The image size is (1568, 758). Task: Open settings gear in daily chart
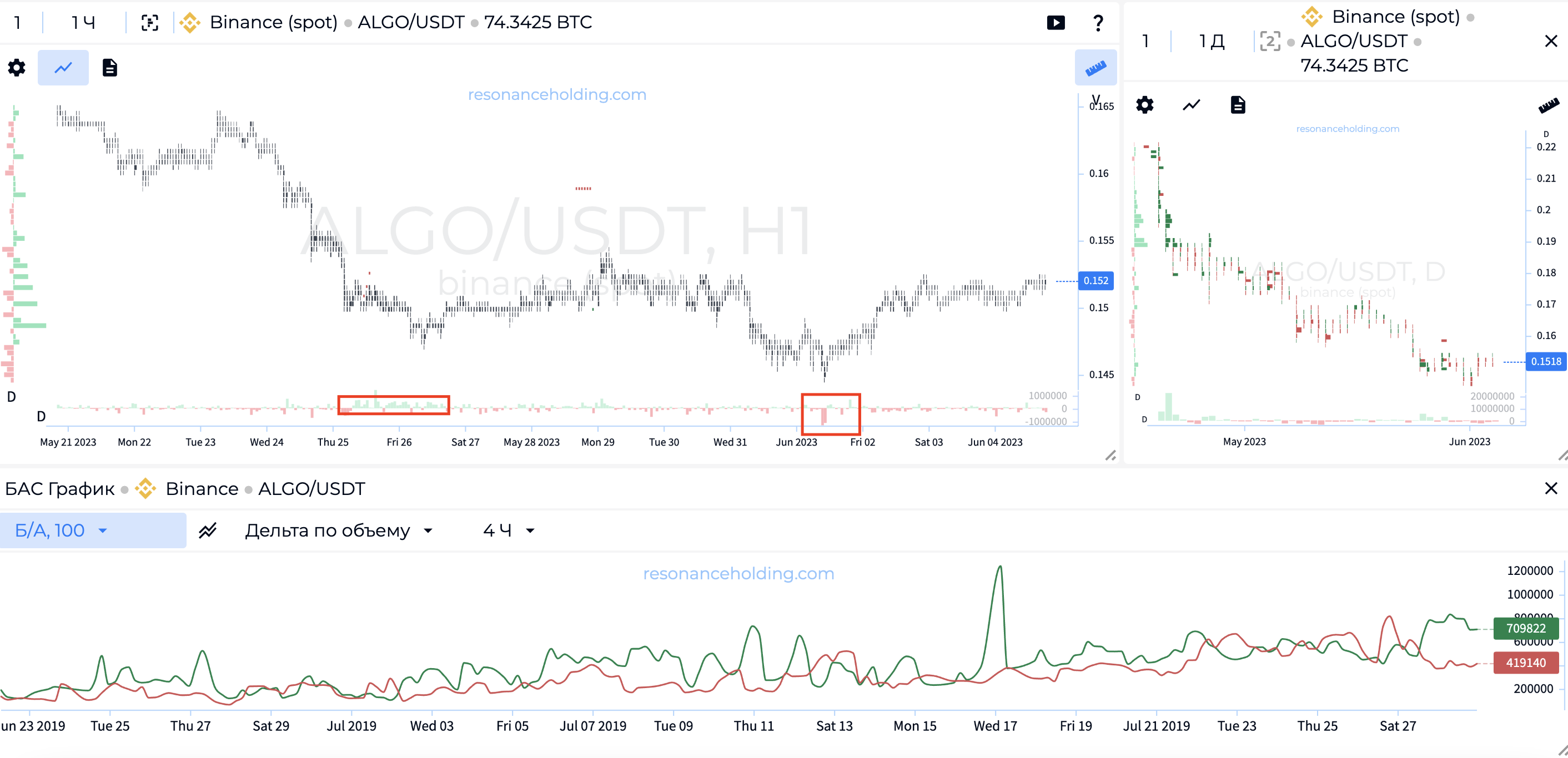[1144, 105]
